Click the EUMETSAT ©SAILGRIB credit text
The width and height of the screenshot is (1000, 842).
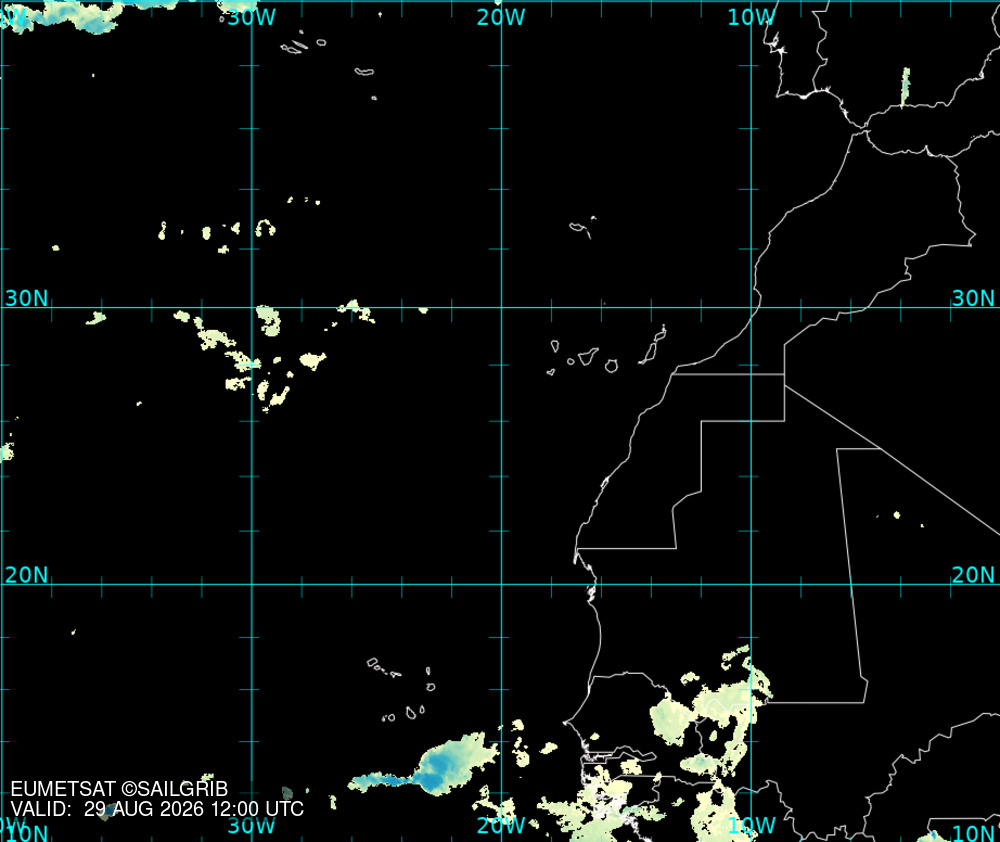click(119, 789)
